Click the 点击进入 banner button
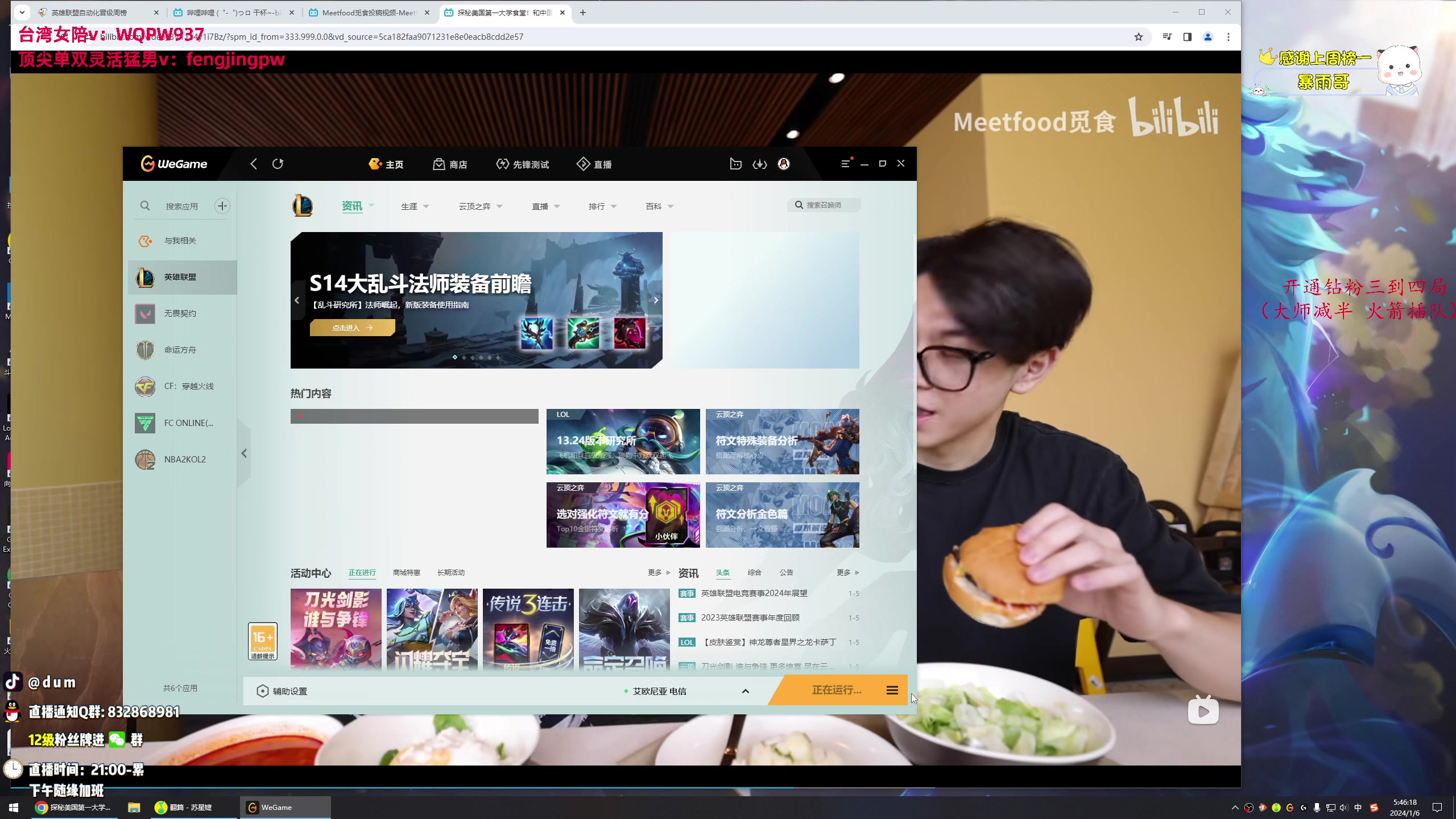The image size is (1456, 819). [x=352, y=328]
